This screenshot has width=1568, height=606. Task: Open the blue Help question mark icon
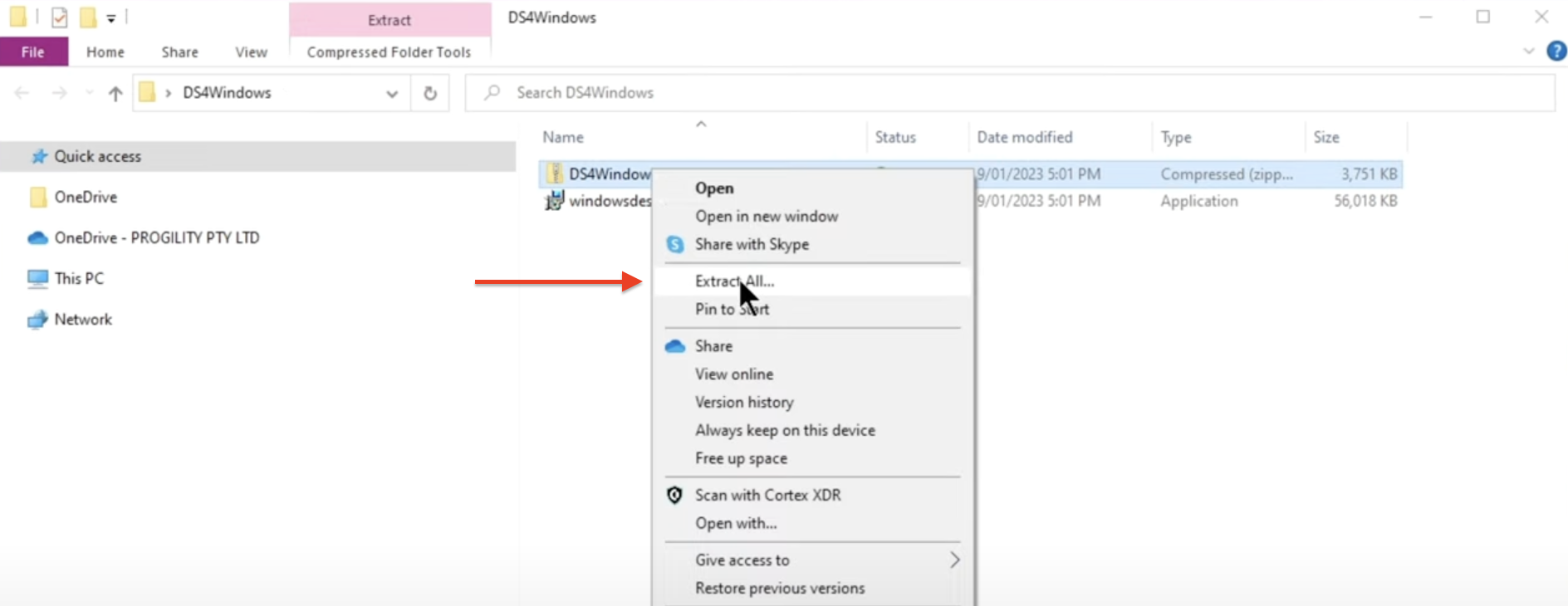pos(1556,51)
